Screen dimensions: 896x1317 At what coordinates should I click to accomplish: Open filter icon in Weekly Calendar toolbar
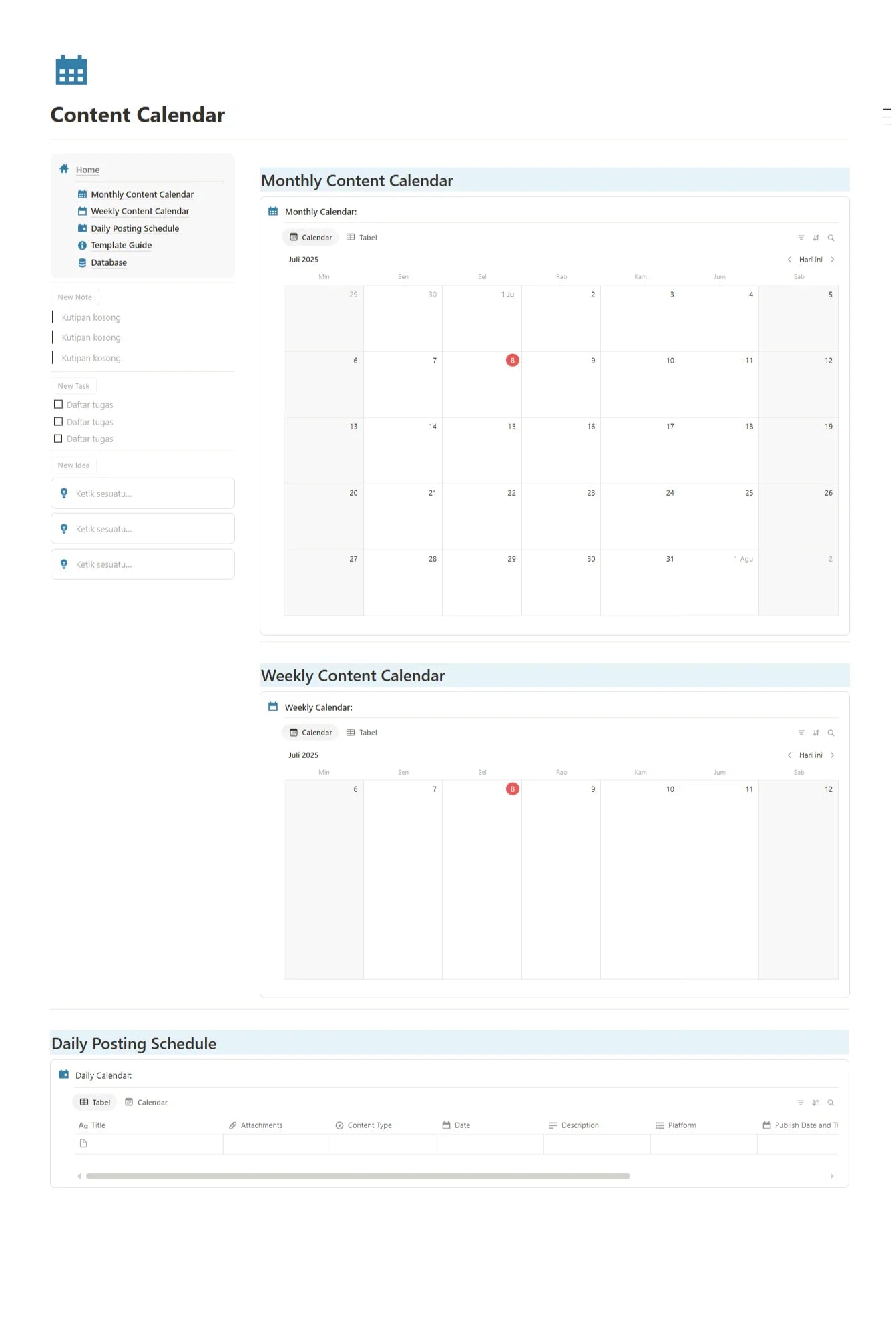(801, 733)
